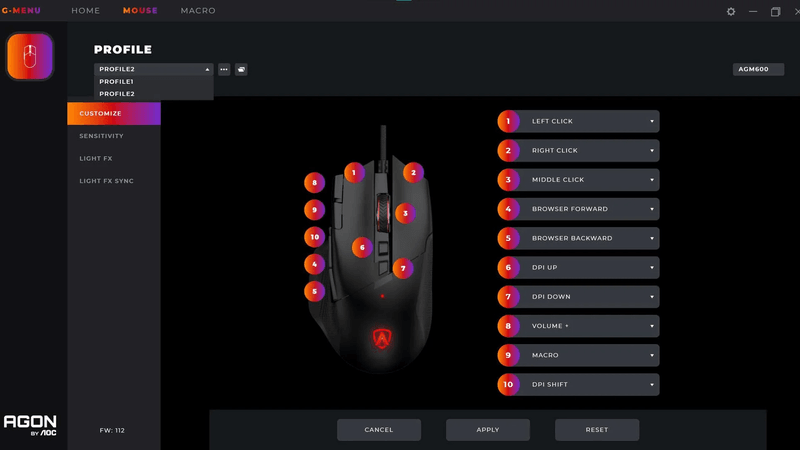This screenshot has width=800, height=450.
Task: Open the settings gear icon
Action: tap(731, 12)
